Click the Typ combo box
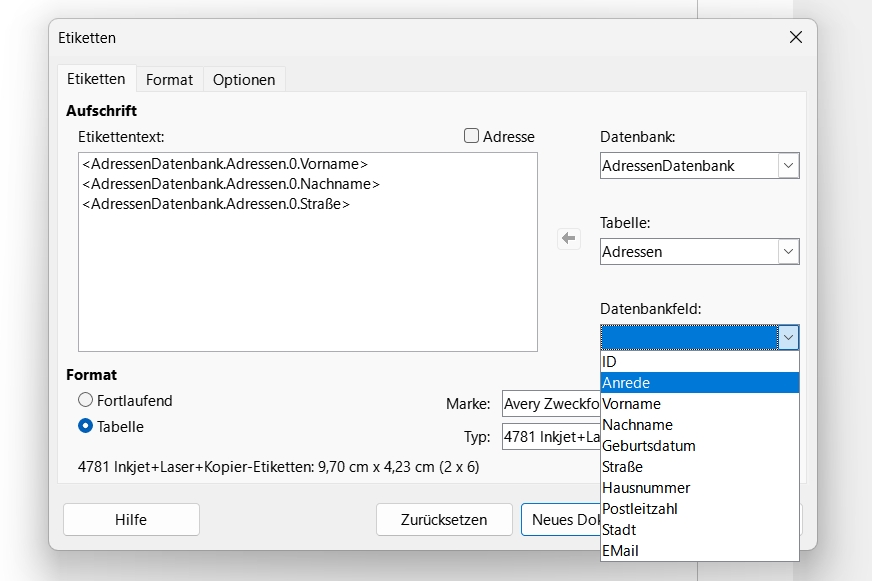 (x=551, y=436)
